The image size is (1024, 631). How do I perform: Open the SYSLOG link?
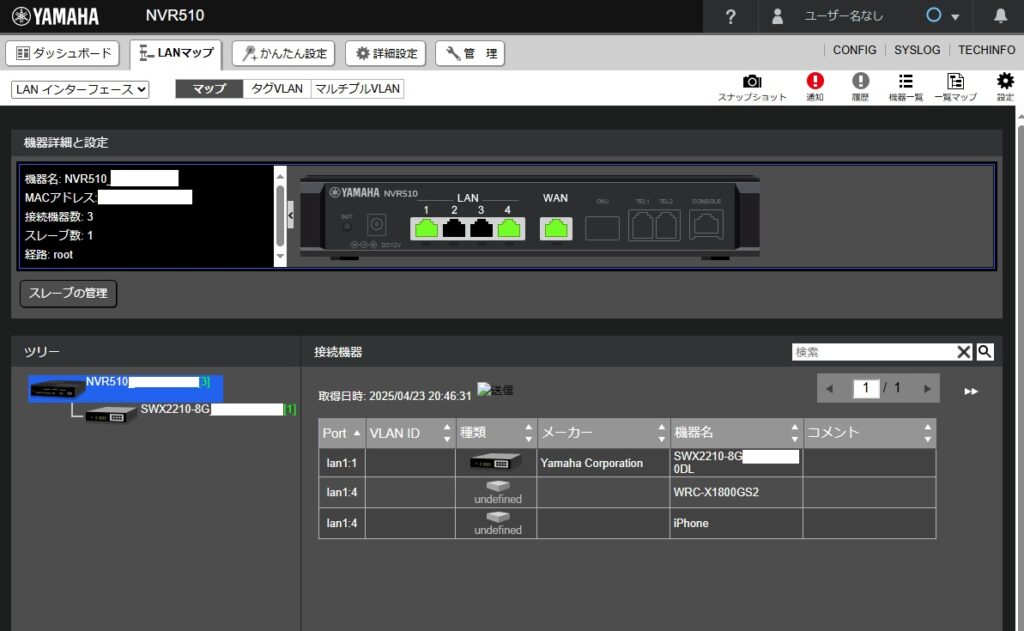click(917, 50)
